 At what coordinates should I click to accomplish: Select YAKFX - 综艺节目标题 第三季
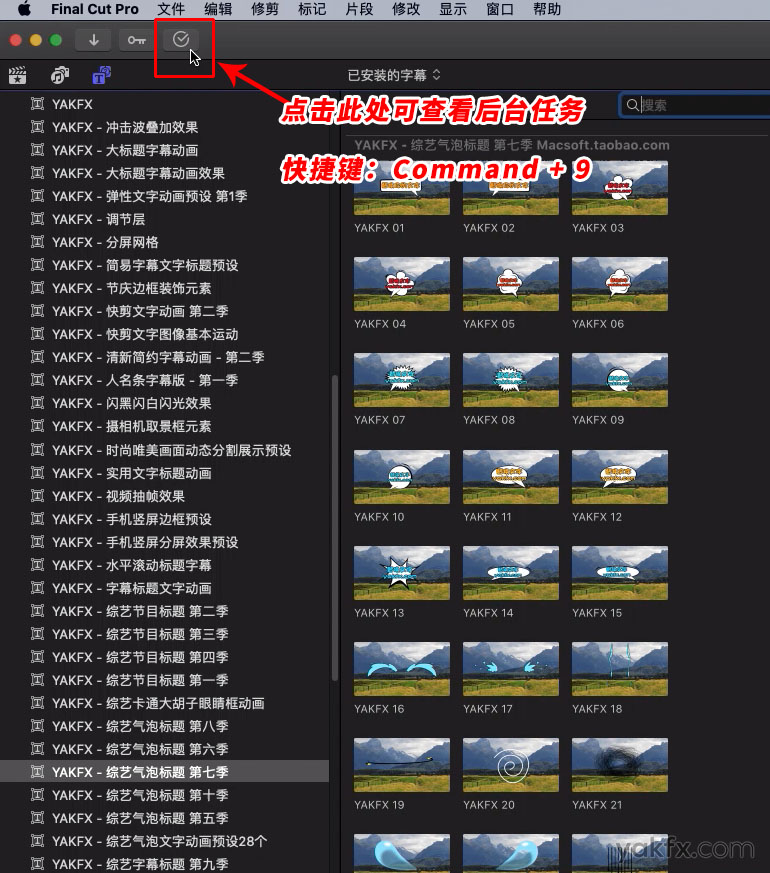(x=164, y=634)
